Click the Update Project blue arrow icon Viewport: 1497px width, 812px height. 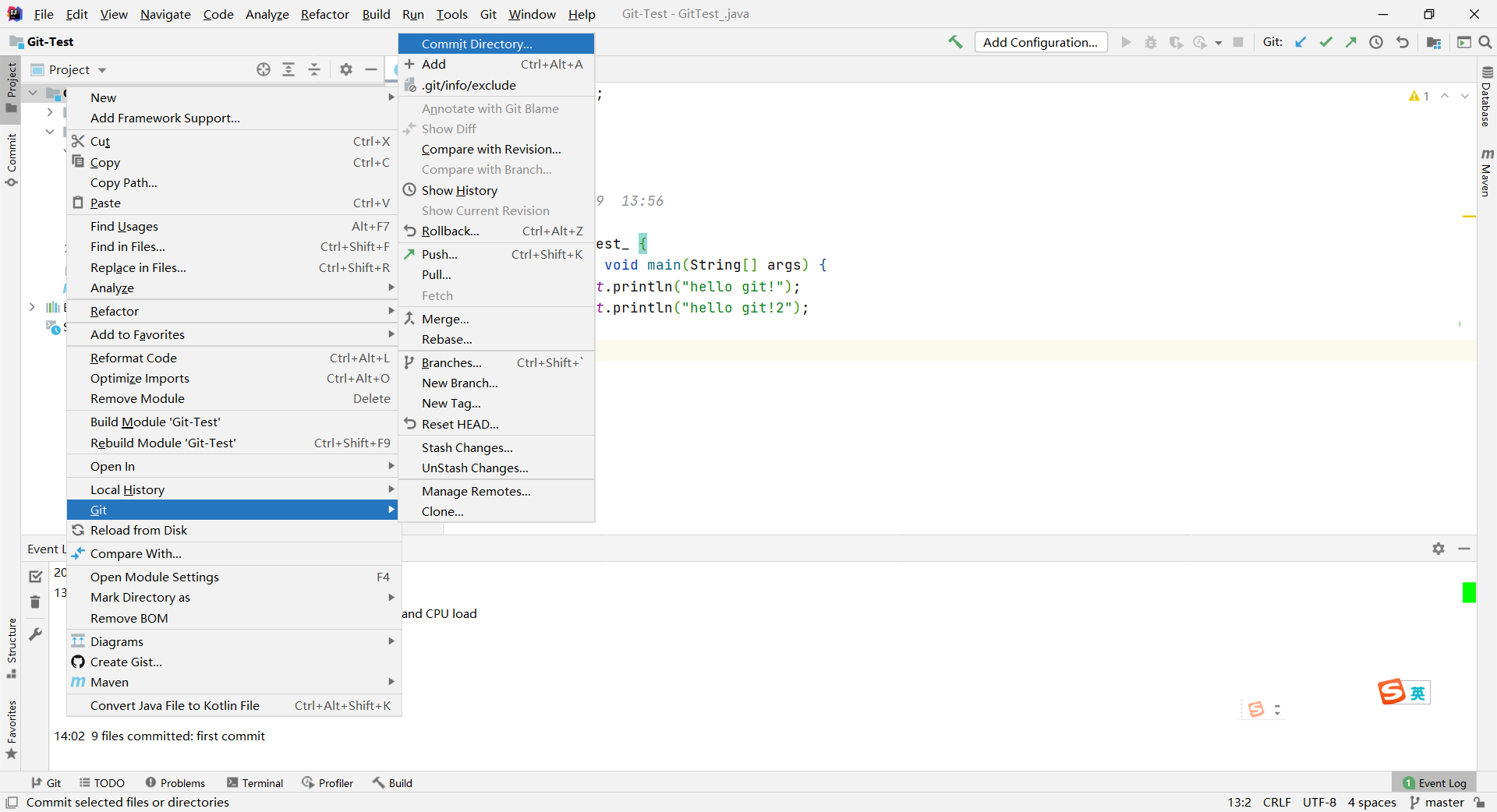click(1301, 42)
